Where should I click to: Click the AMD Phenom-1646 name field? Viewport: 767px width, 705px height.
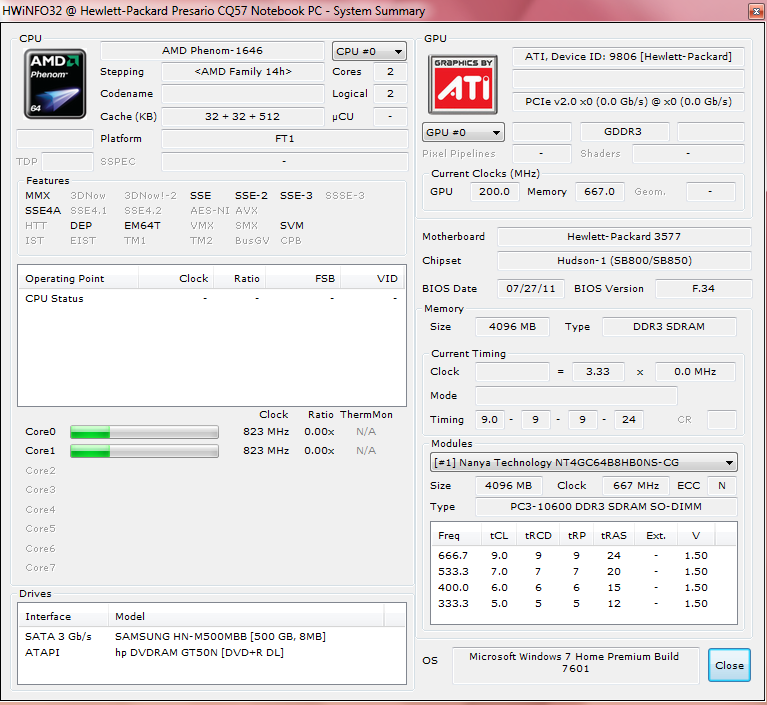(x=212, y=51)
